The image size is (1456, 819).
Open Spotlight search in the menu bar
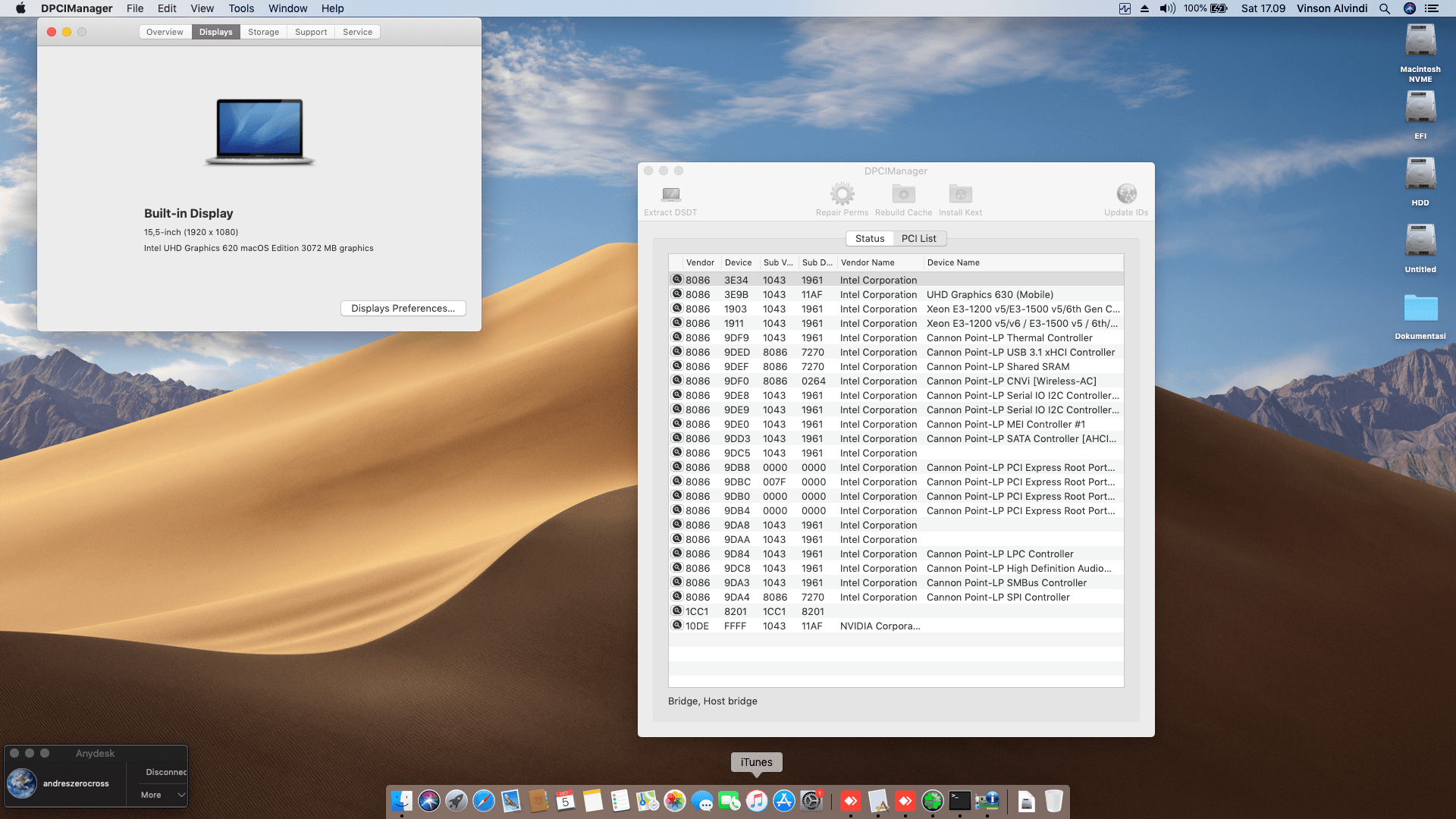tap(1385, 8)
